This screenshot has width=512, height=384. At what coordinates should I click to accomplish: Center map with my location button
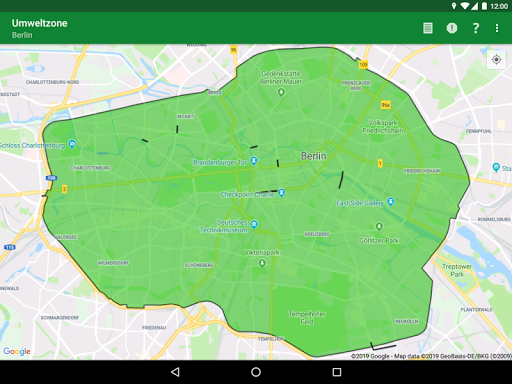click(496, 60)
